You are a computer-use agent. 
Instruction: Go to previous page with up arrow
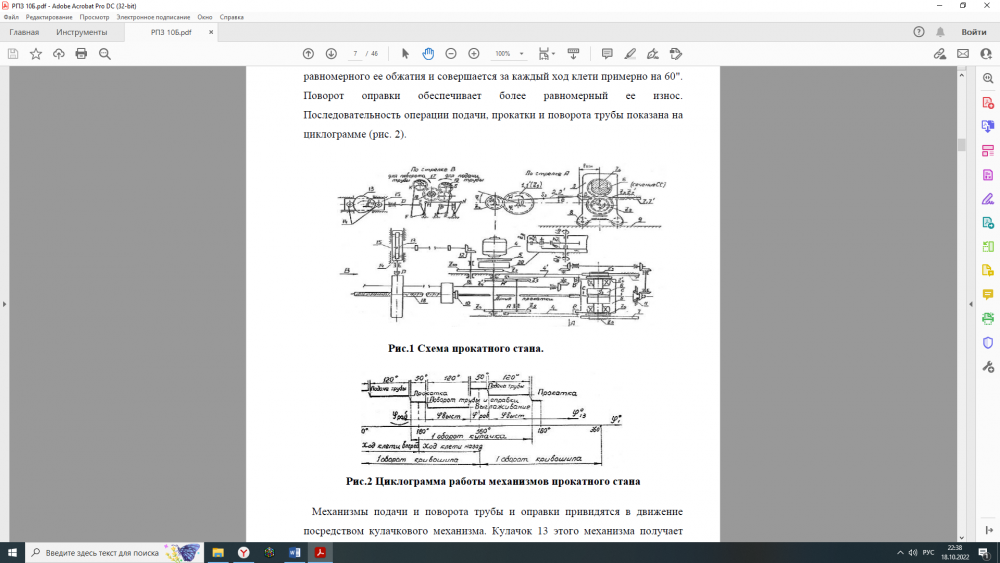[308, 53]
